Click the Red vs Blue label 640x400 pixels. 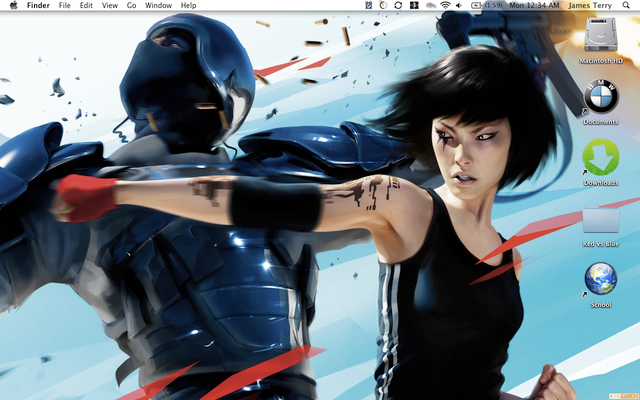600,244
